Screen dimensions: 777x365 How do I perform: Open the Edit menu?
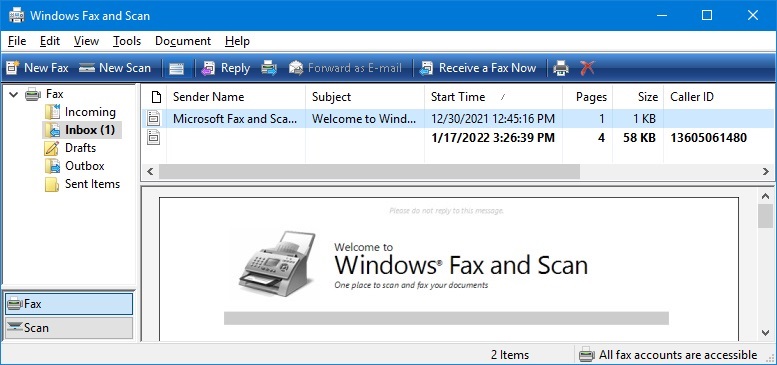click(50, 41)
